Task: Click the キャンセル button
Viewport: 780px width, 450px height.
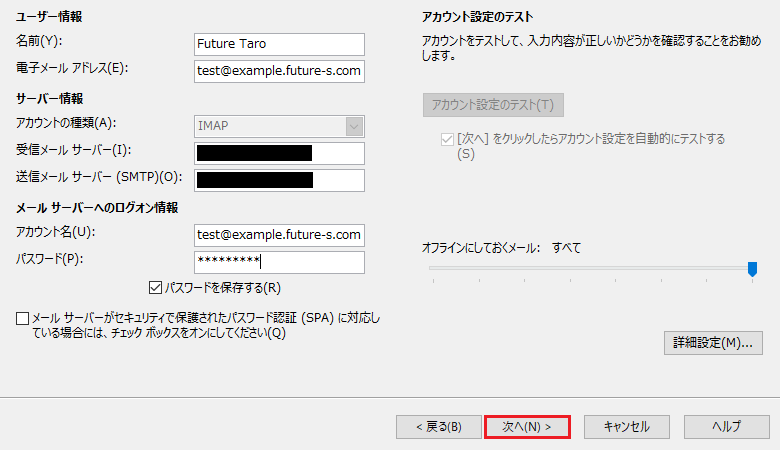Action: tap(627, 427)
